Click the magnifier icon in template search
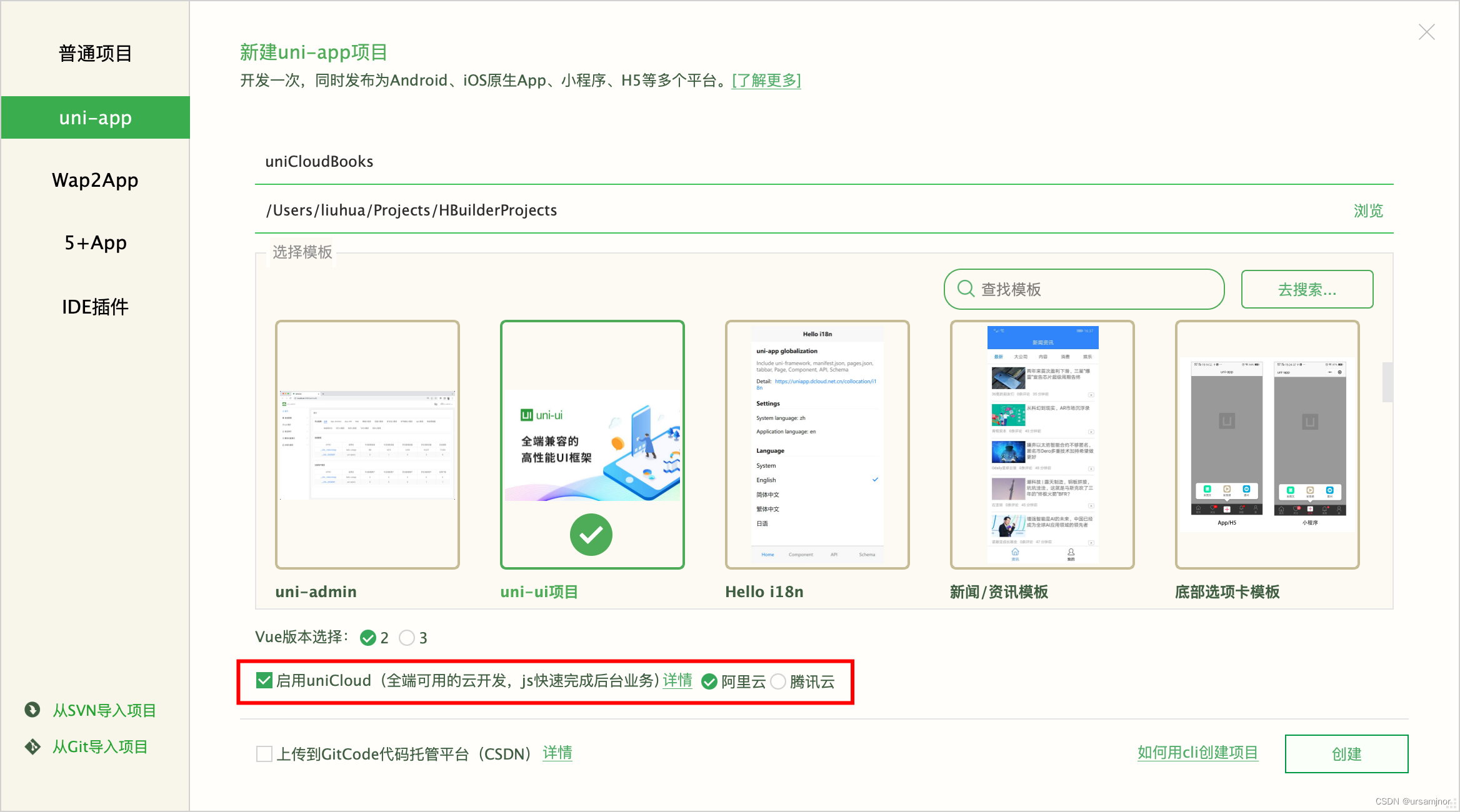This screenshot has height=812, width=1460. [x=966, y=289]
